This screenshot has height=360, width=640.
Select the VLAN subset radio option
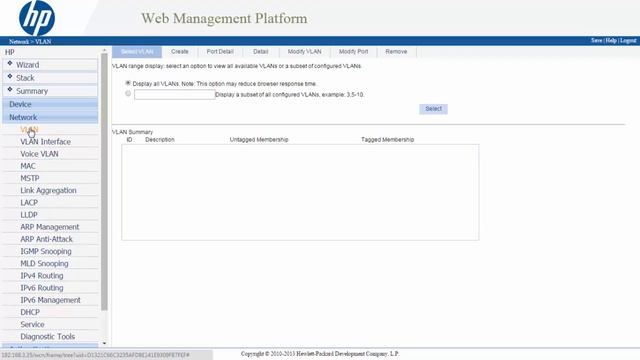coord(128,93)
